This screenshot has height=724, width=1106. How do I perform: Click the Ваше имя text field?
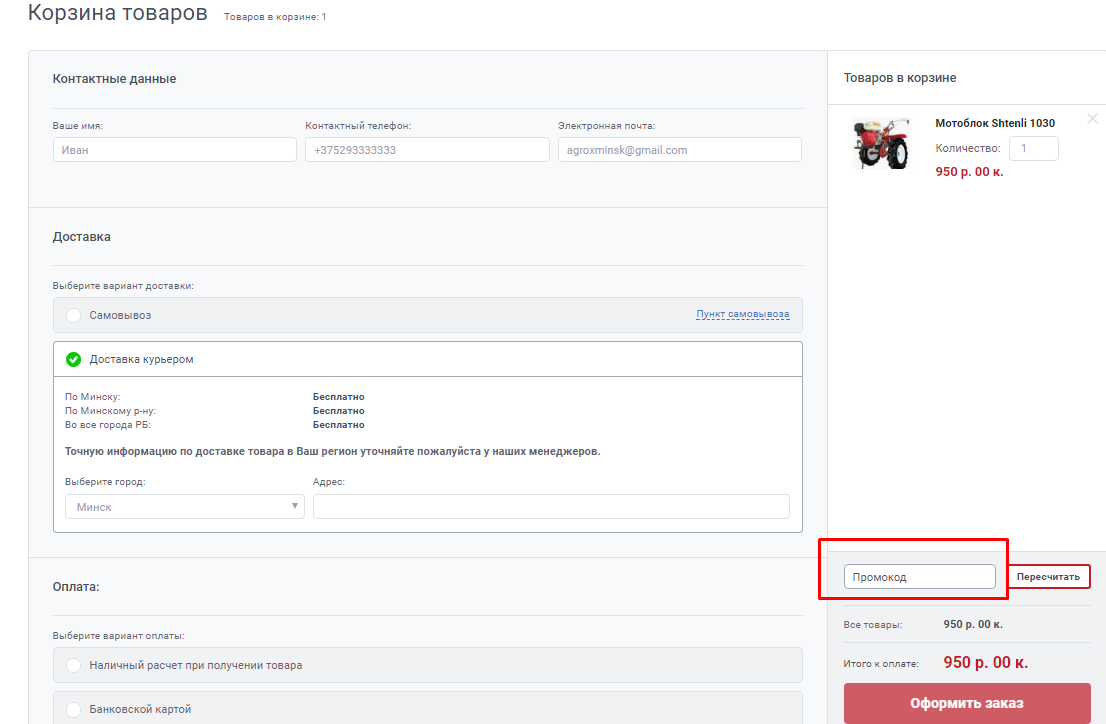coord(174,150)
